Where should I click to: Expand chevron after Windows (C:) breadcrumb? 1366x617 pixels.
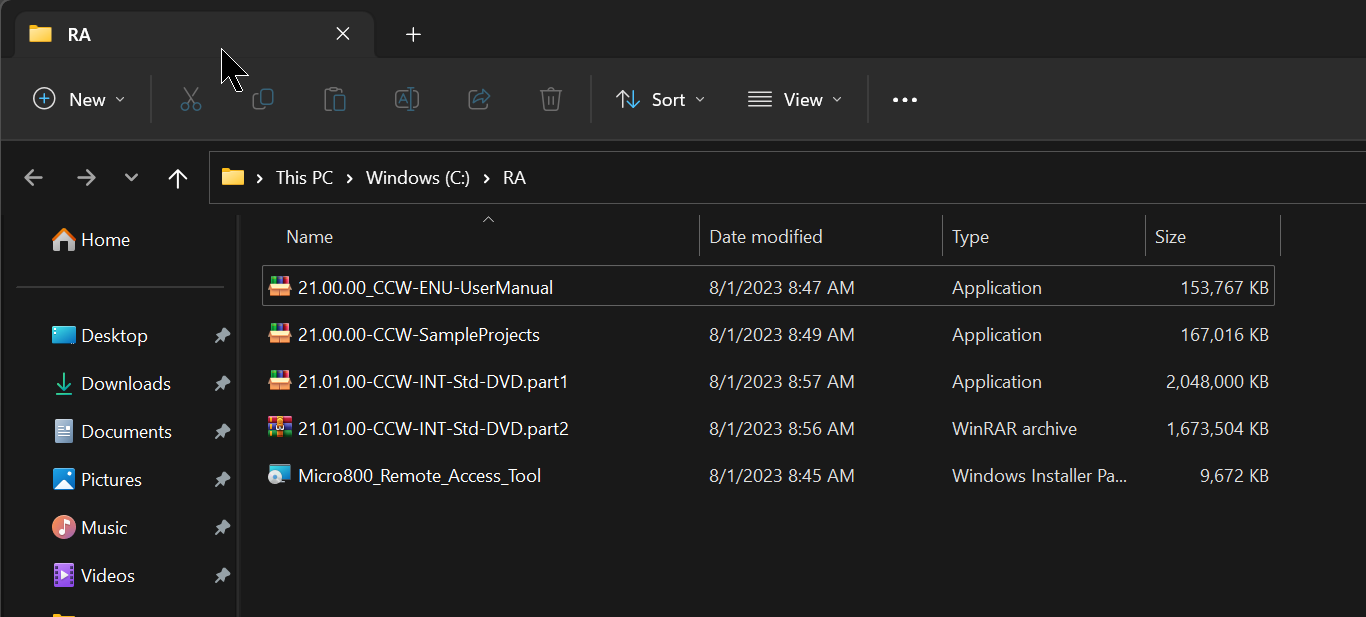[x=486, y=178]
